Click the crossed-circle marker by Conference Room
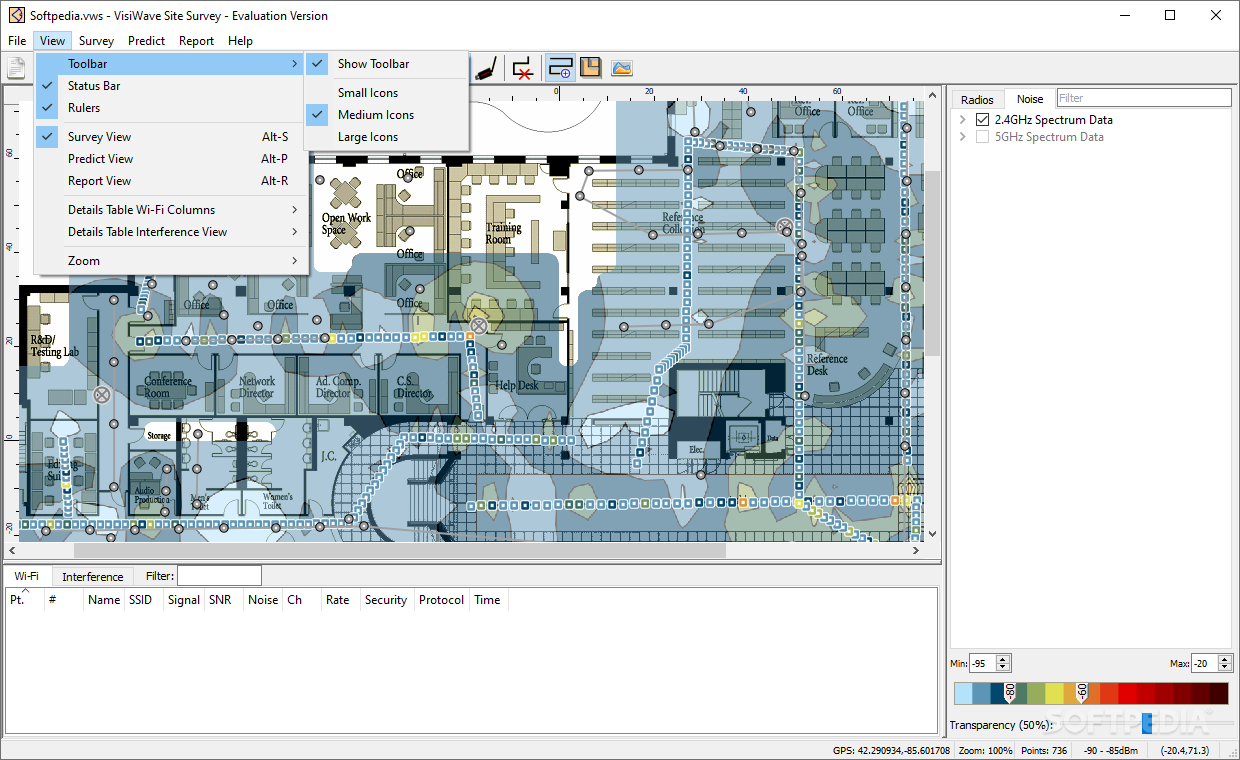 (101, 395)
